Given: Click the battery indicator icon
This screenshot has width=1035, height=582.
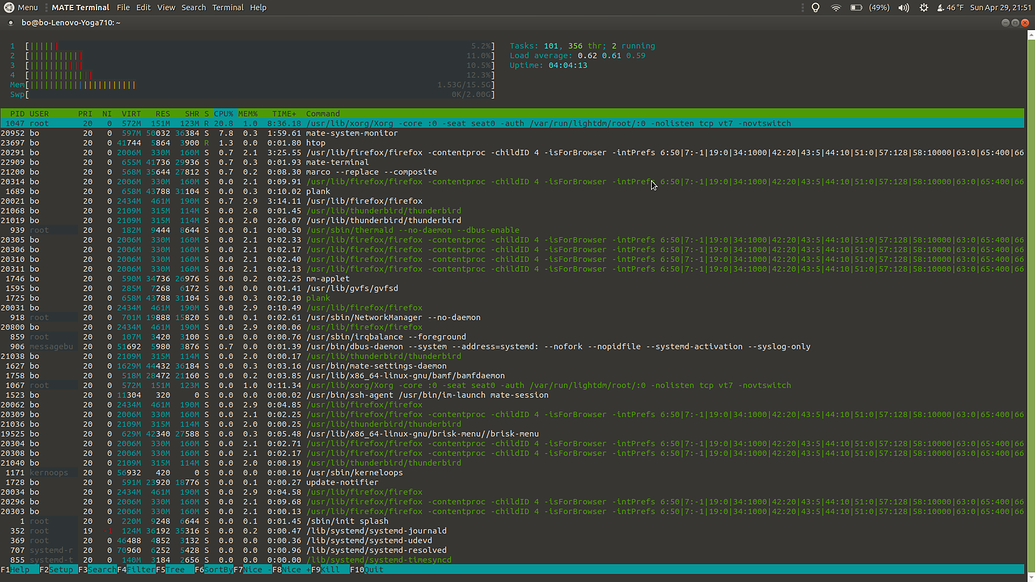Looking at the screenshot, I should tap(856, 7).
